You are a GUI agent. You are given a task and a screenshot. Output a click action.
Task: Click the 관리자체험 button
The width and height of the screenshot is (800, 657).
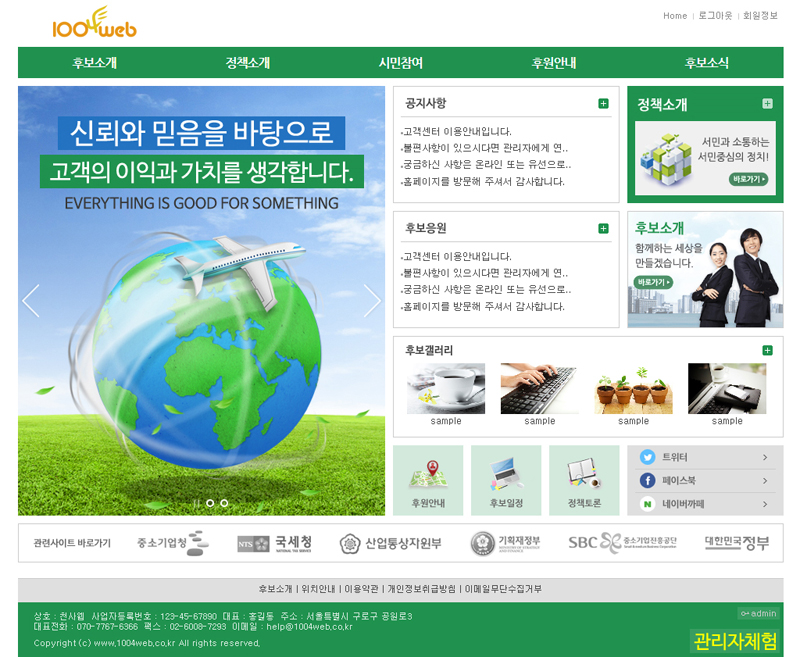click(735, 641)
